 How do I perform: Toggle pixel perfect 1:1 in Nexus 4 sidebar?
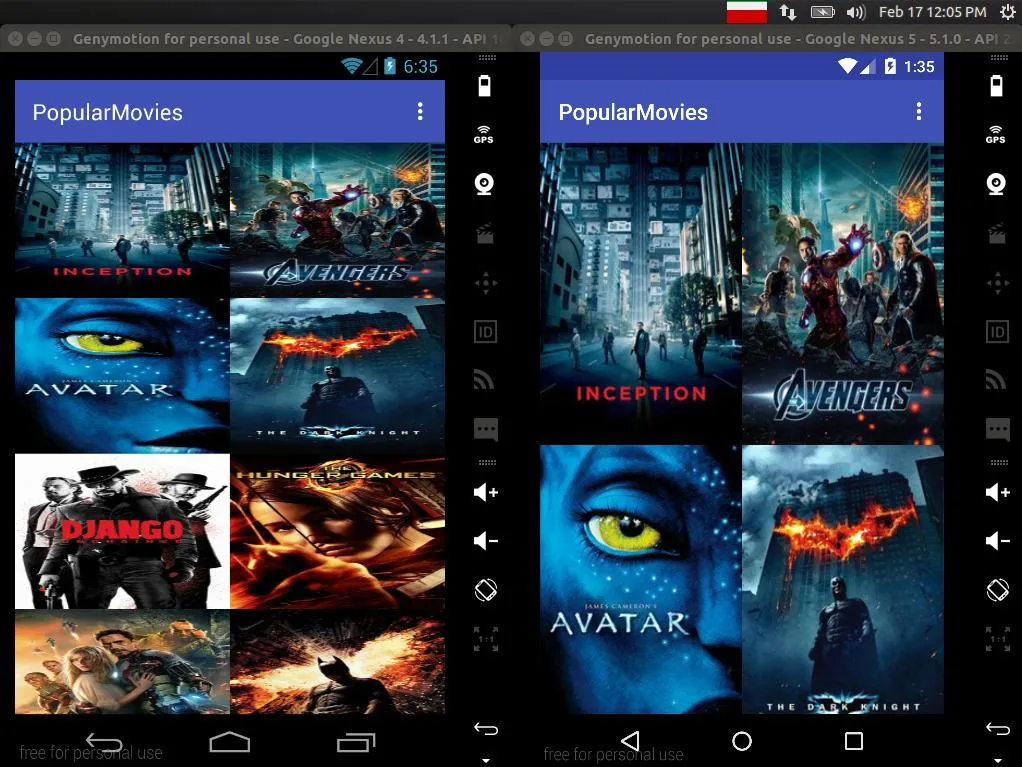[x=486, y=639]
